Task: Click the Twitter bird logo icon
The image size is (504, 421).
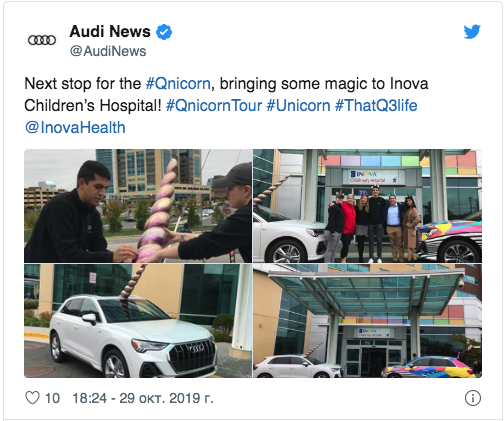Action: tap(472, 32)
